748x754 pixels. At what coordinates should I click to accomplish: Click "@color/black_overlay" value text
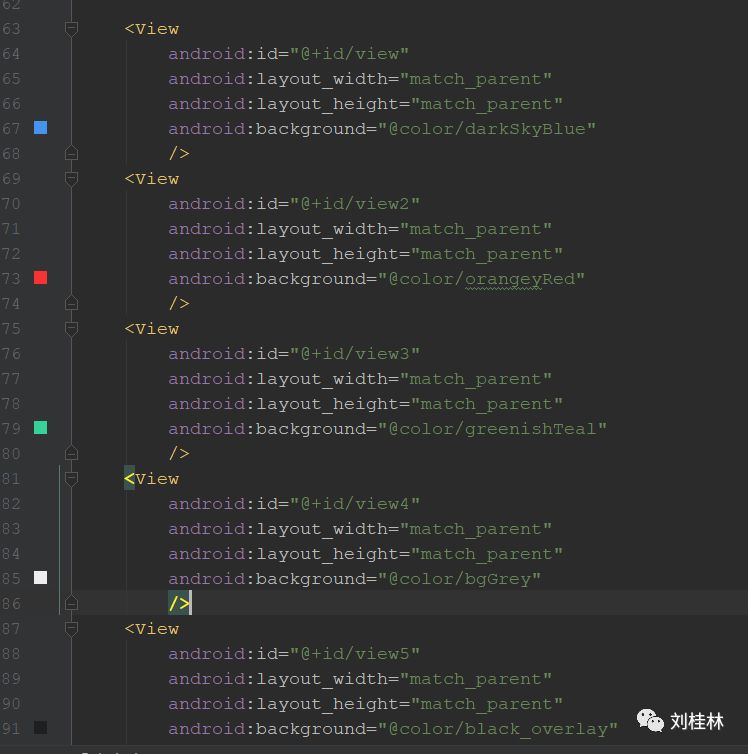click(498, 729)
